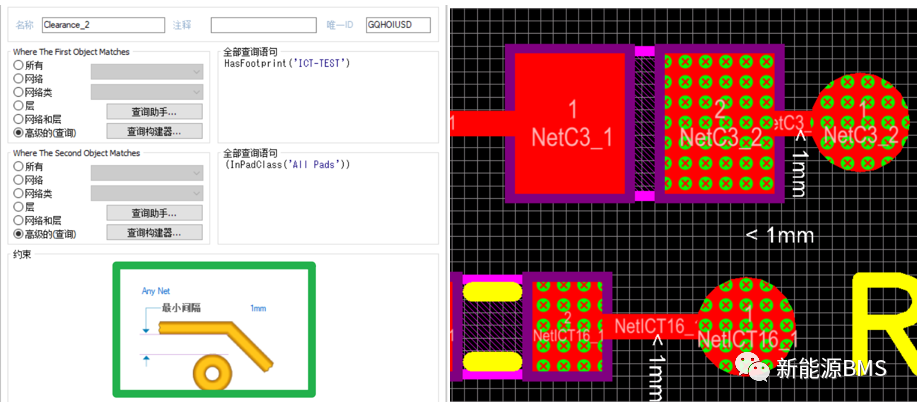Click '查询构建器...' button for first object
Viewport: 917px width, 409px height.
tap(154, 131)
